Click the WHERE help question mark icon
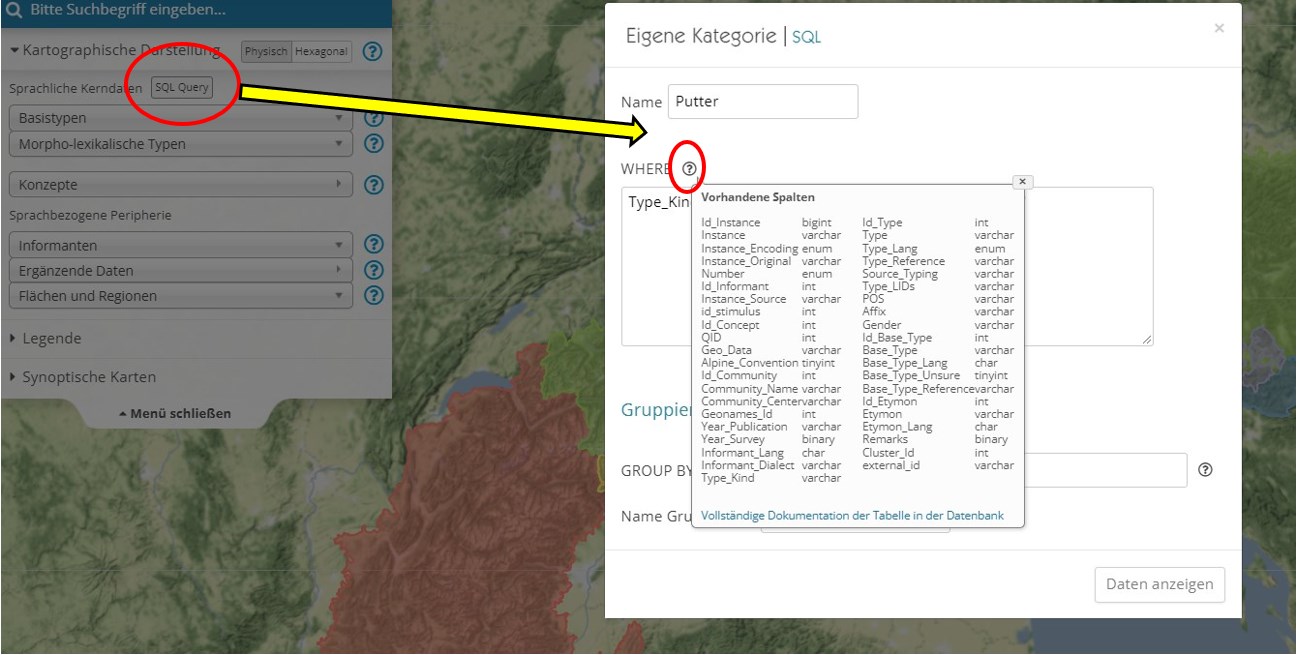The width and height of the screenshot is (1297, 655). [689, 169]
